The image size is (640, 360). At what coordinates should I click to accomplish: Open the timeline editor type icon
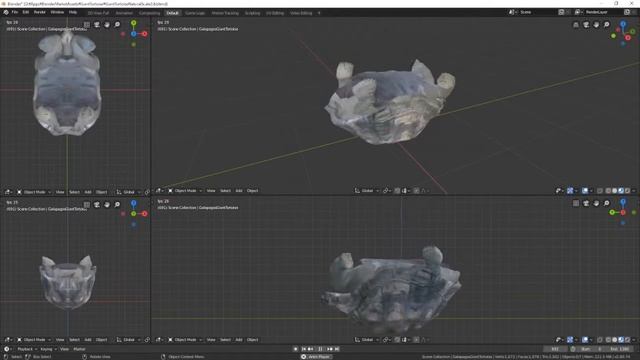click(7, 349)
